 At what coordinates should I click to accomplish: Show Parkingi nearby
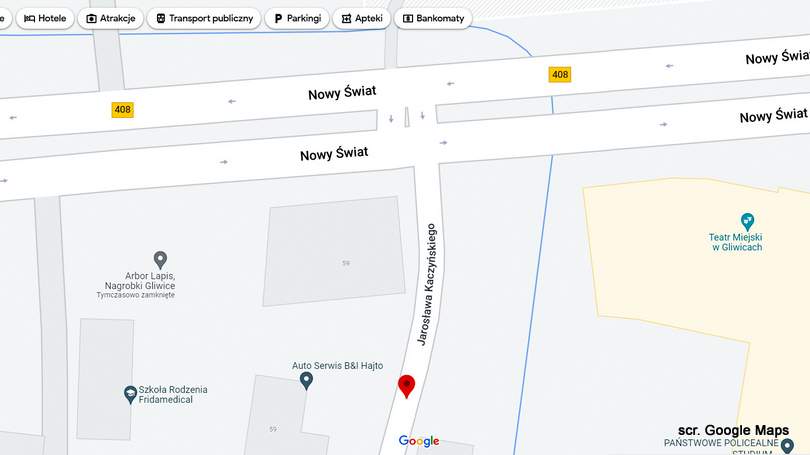tap(297, 18)
